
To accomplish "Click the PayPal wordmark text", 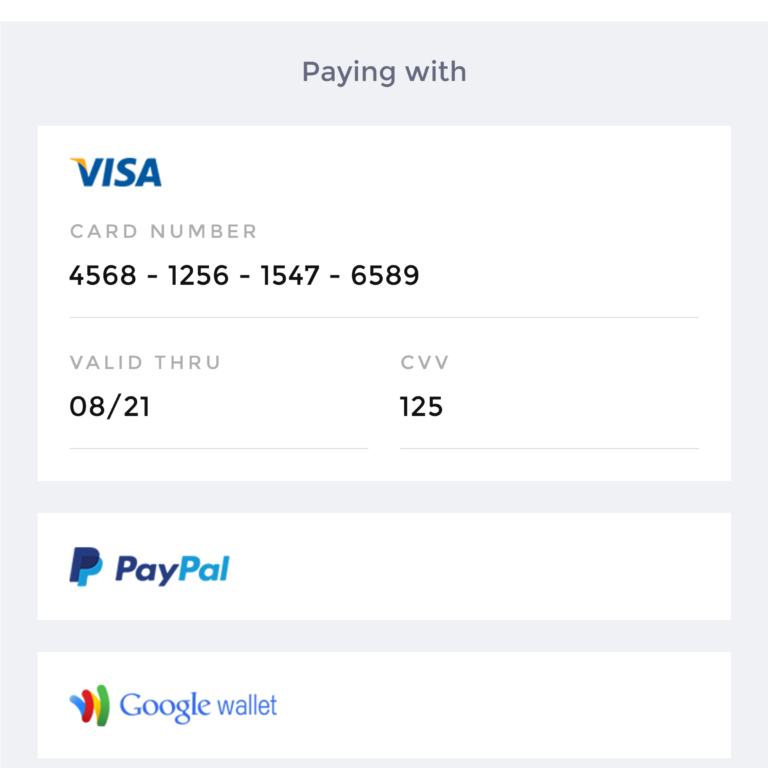I will [x=172, y=569].
